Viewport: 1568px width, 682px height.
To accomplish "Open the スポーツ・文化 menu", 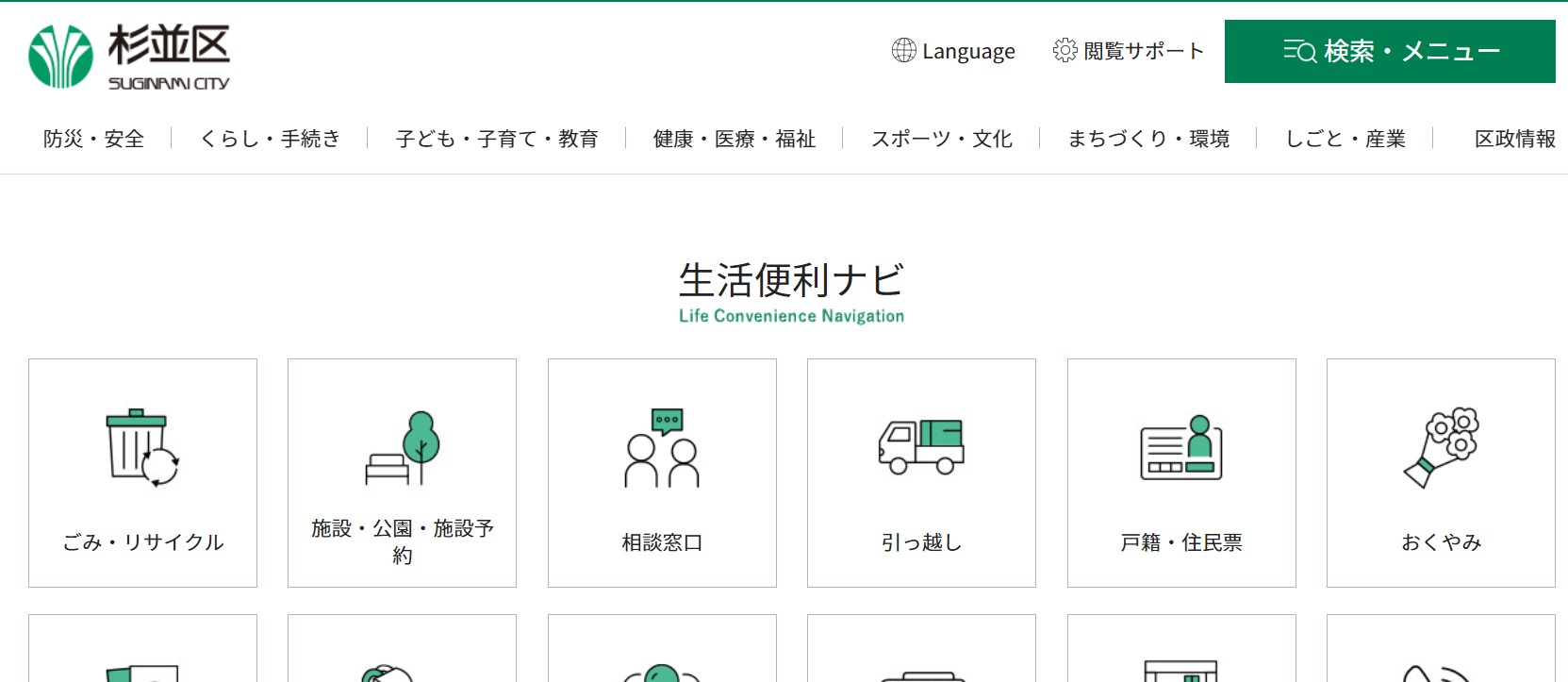I will [x=942, y=139].
